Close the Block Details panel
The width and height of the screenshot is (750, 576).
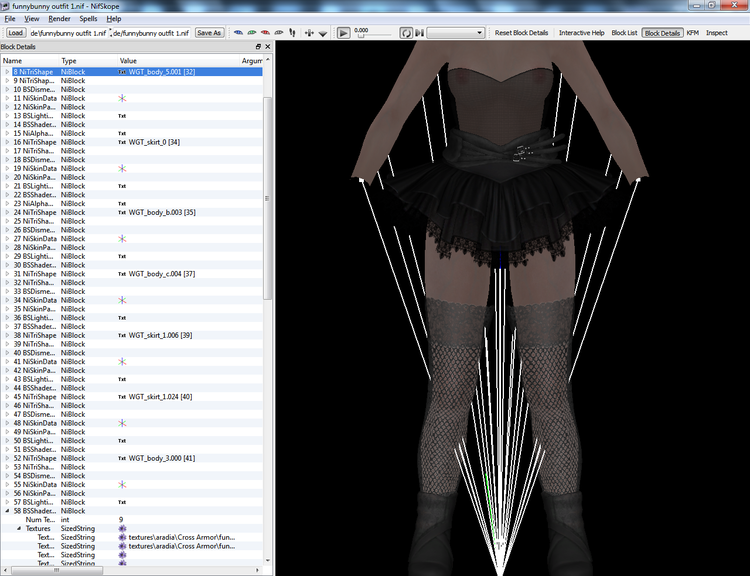click(x=267, y=46)
